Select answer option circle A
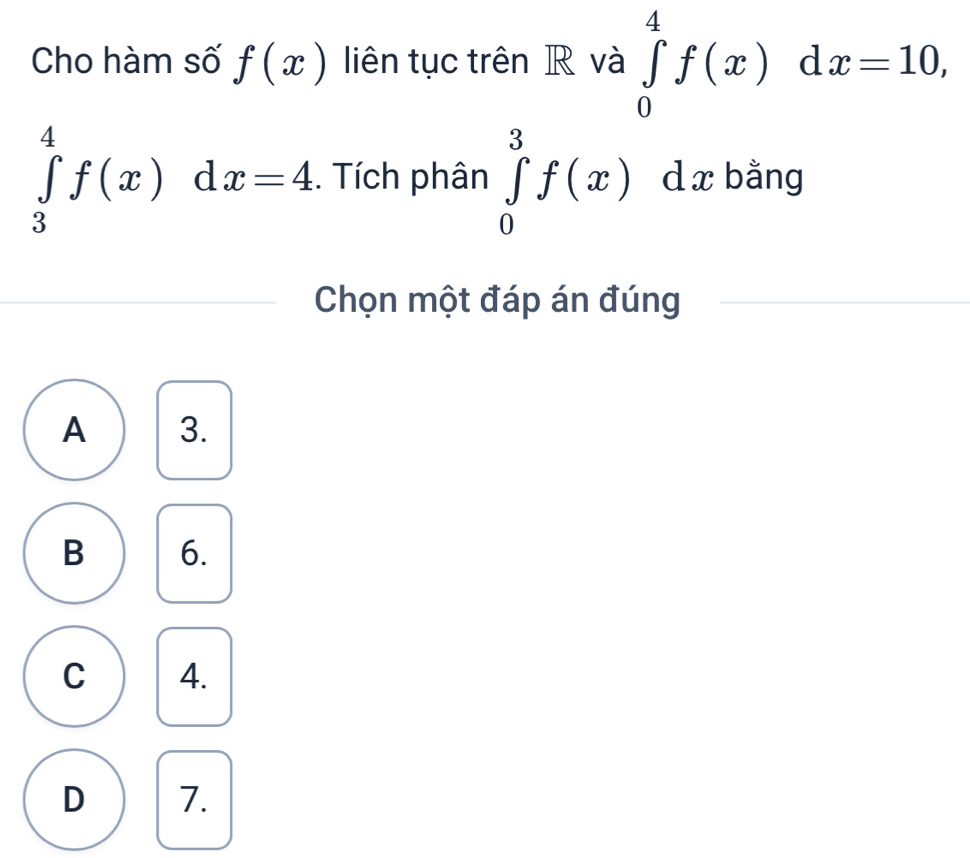970x858 pixels. [74, 430]
